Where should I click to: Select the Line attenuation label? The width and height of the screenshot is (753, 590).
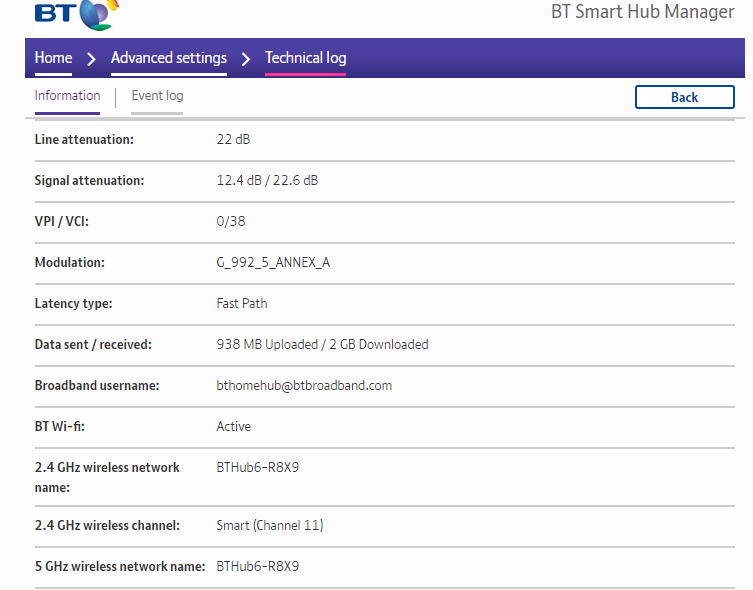84,139
